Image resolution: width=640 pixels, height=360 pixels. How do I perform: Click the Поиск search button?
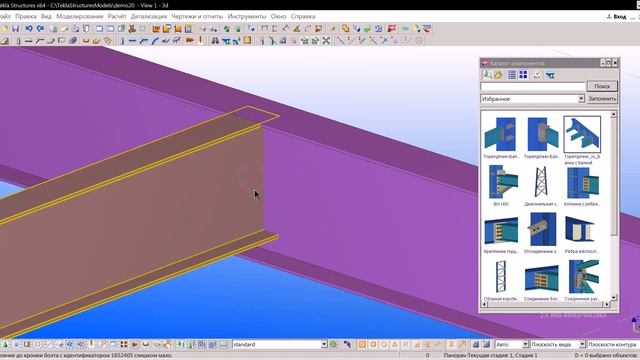point(602,86)
